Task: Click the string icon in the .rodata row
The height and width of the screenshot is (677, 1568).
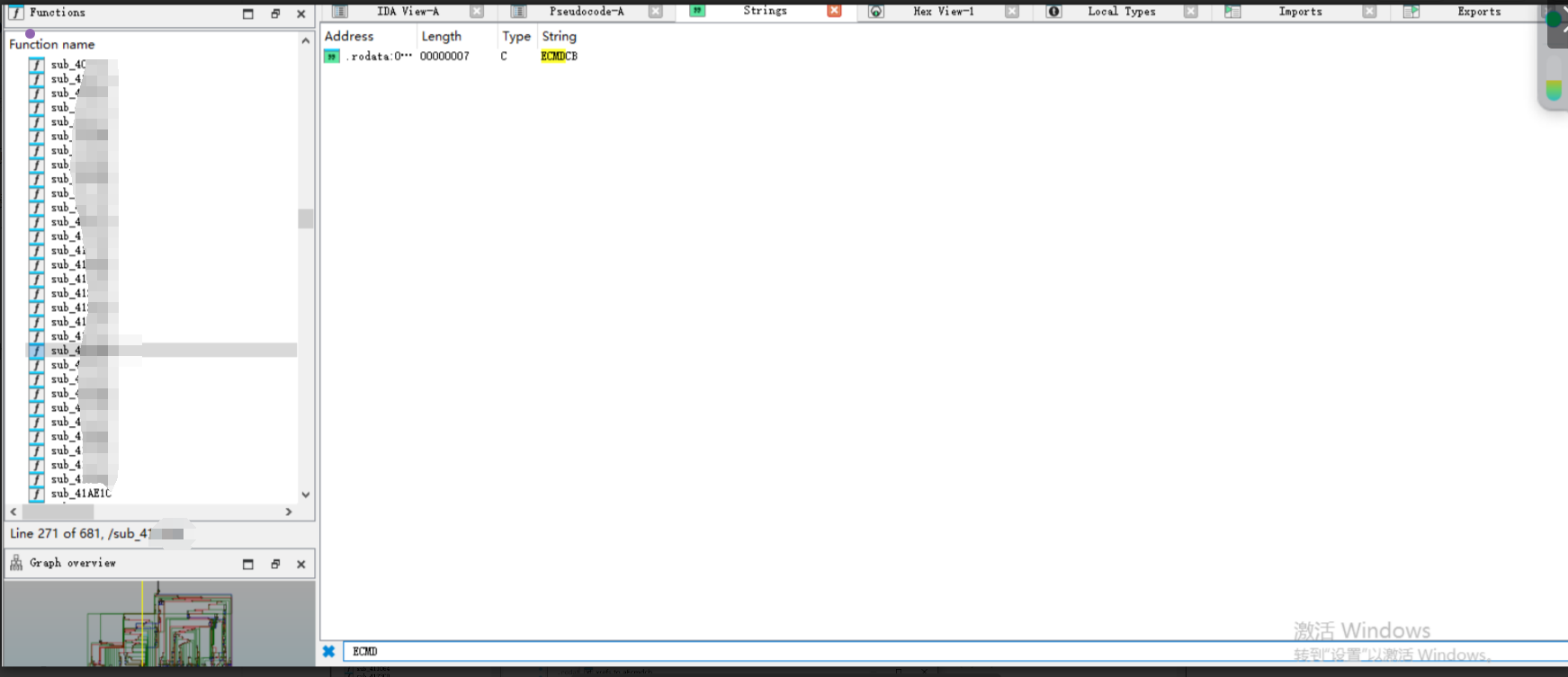Action: [332, 57]
